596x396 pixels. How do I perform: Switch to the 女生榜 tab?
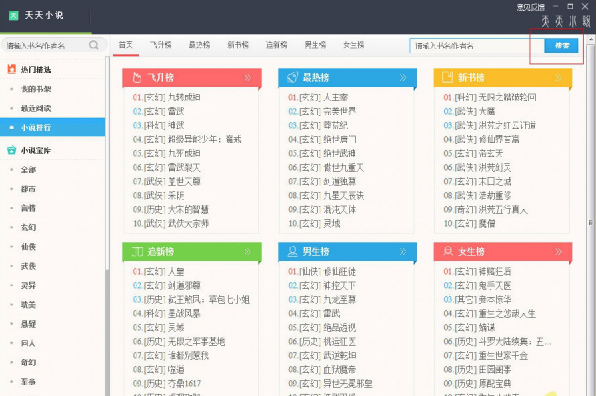353,45
